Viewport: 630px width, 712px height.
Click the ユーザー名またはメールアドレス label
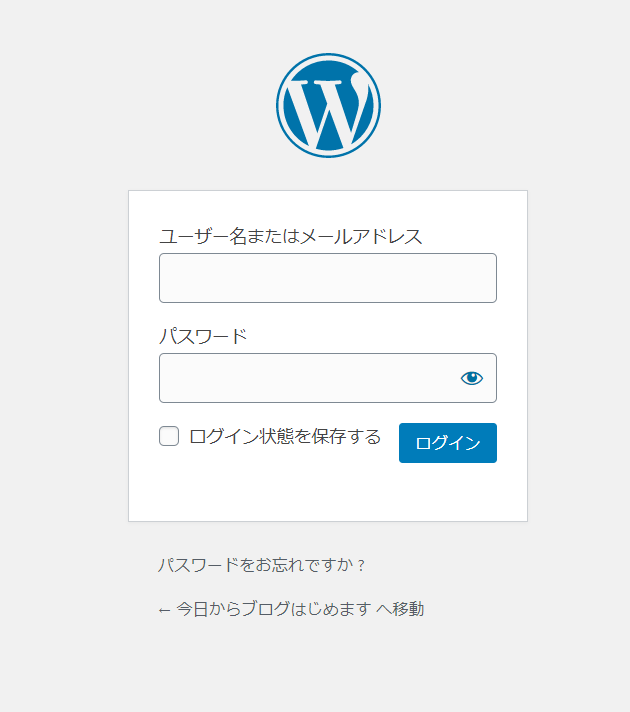click(x=291, y=236)
